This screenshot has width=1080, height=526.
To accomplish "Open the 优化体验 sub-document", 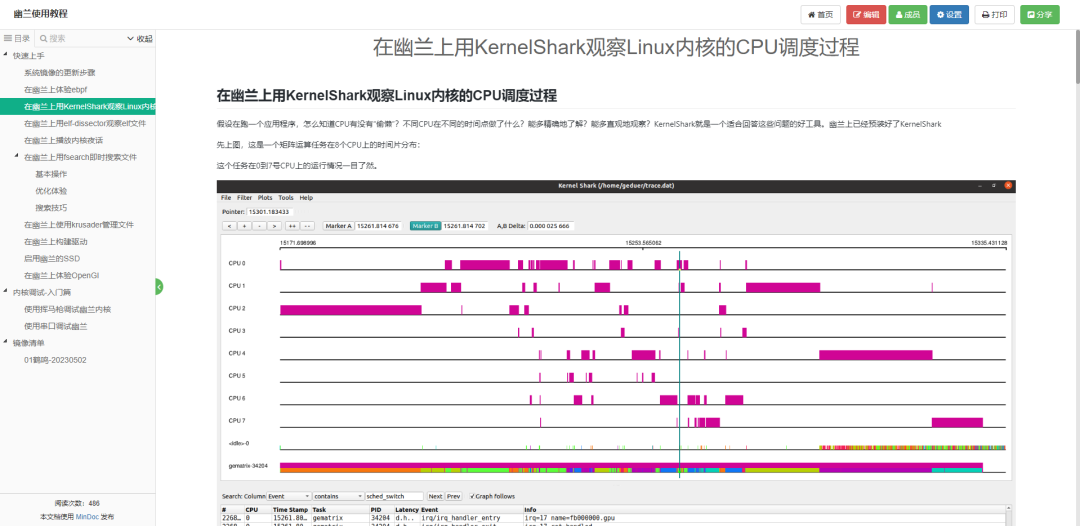I will [51, 191].
